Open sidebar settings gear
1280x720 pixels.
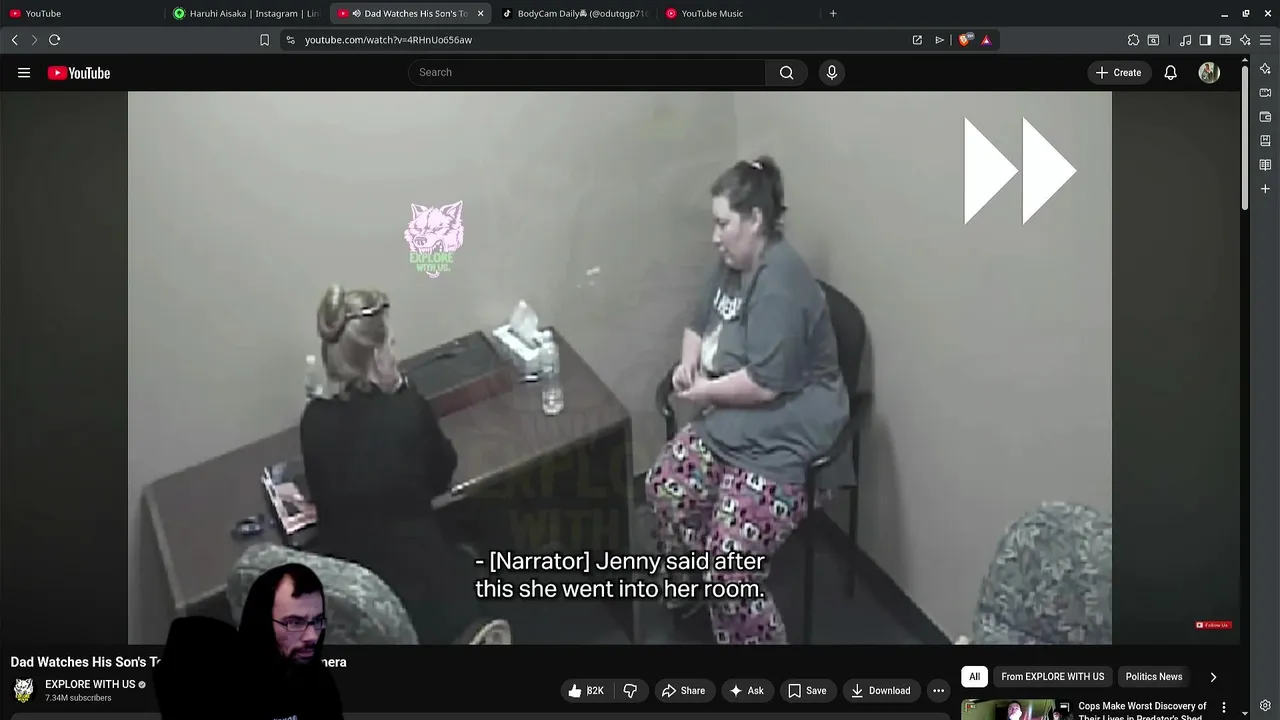1266,706
